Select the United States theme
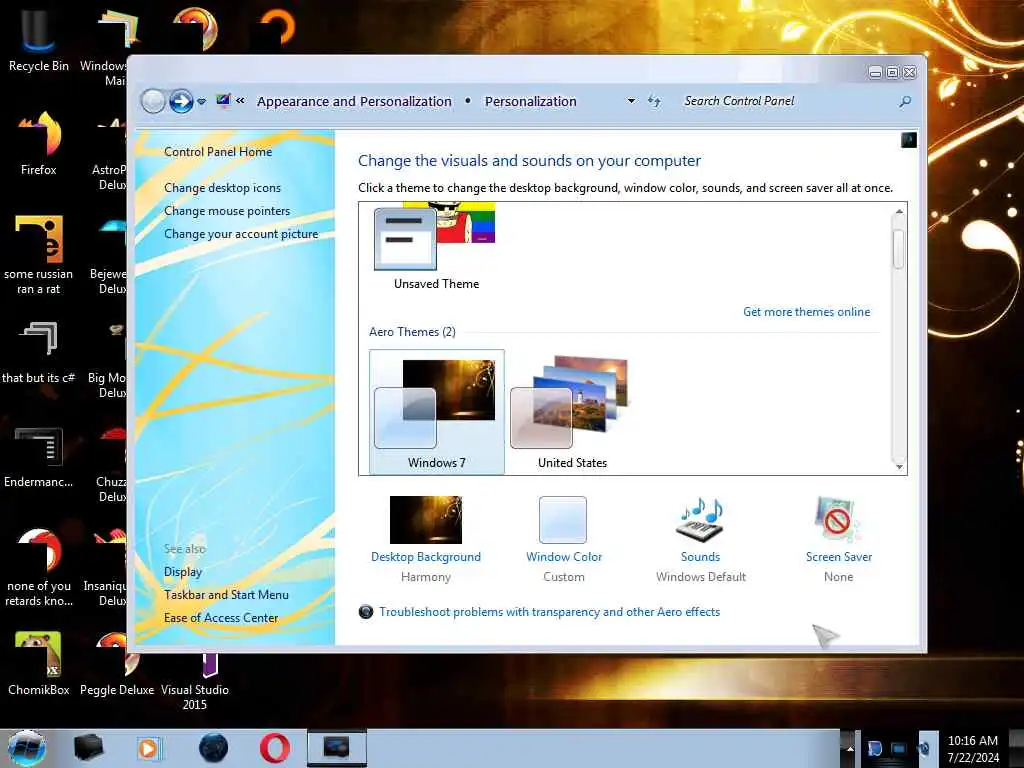Viewport: 1024px width, 768px height. pos(572,411)
